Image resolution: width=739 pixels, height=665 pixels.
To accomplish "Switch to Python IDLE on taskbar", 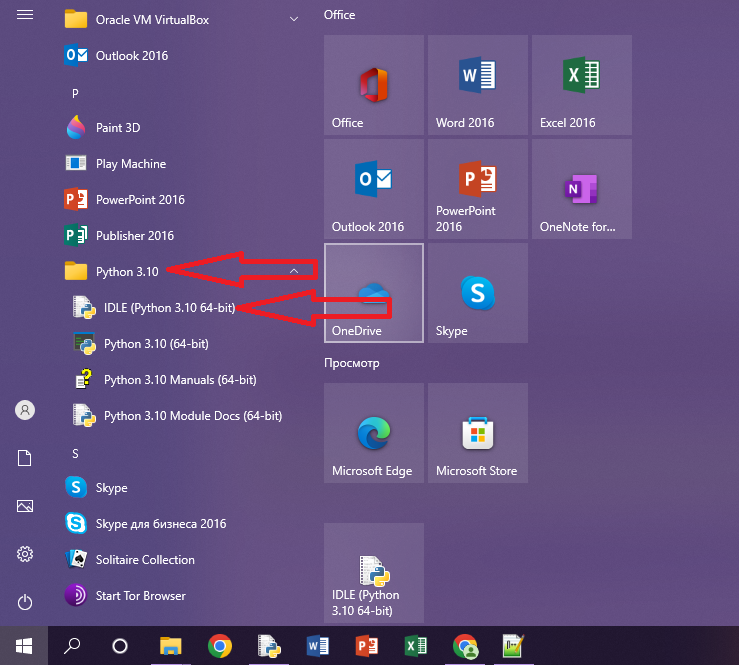I will (x=269, y=646).
